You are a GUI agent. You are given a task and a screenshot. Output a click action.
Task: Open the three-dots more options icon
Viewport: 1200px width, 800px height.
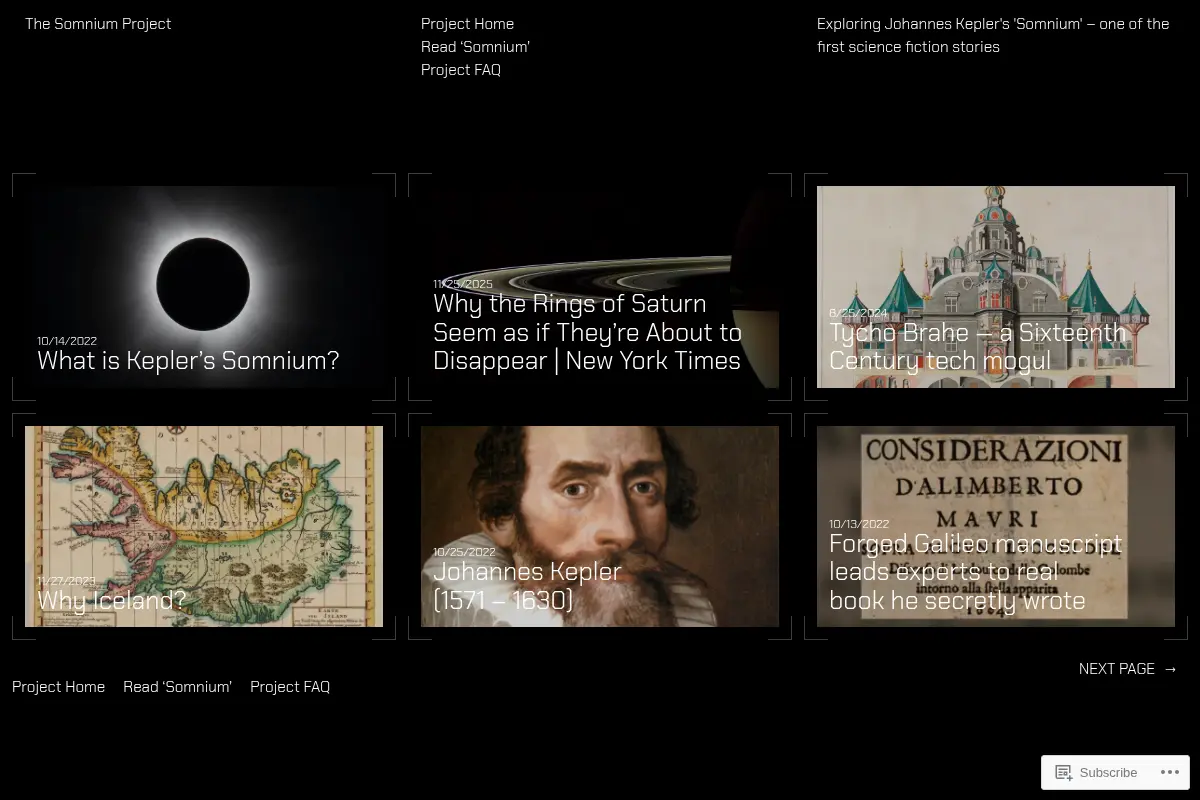pos(1169,773)
